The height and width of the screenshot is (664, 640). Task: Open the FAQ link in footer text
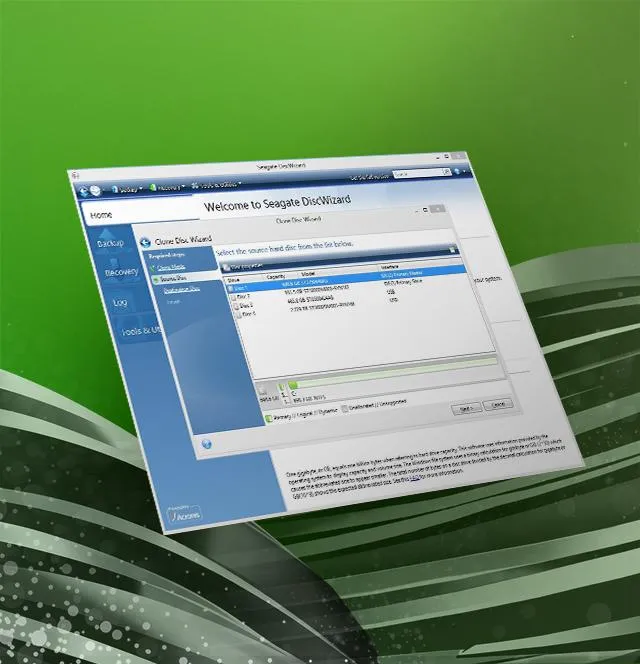pos(415,478)
